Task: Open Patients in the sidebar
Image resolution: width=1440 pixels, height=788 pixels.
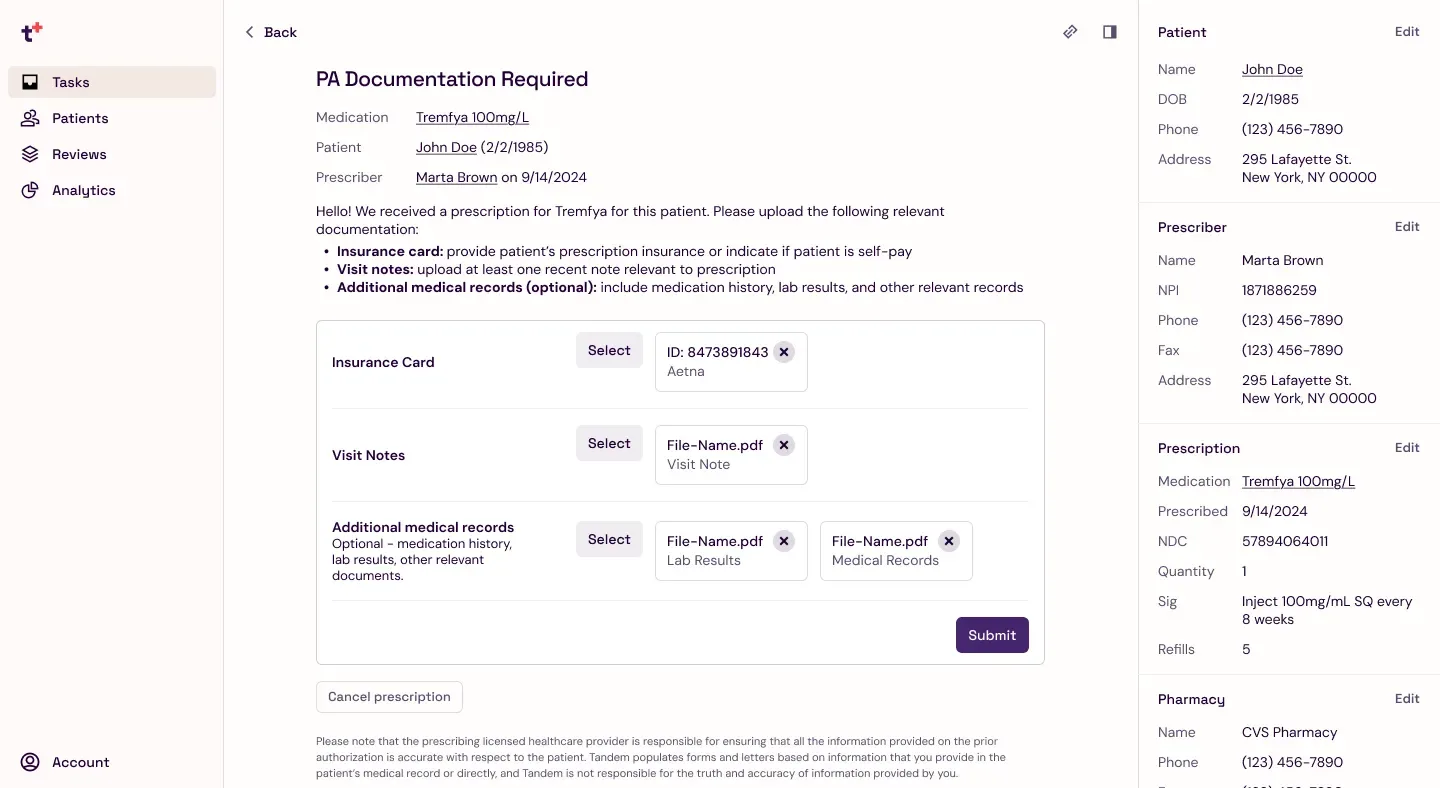Action: coord(80,118)
